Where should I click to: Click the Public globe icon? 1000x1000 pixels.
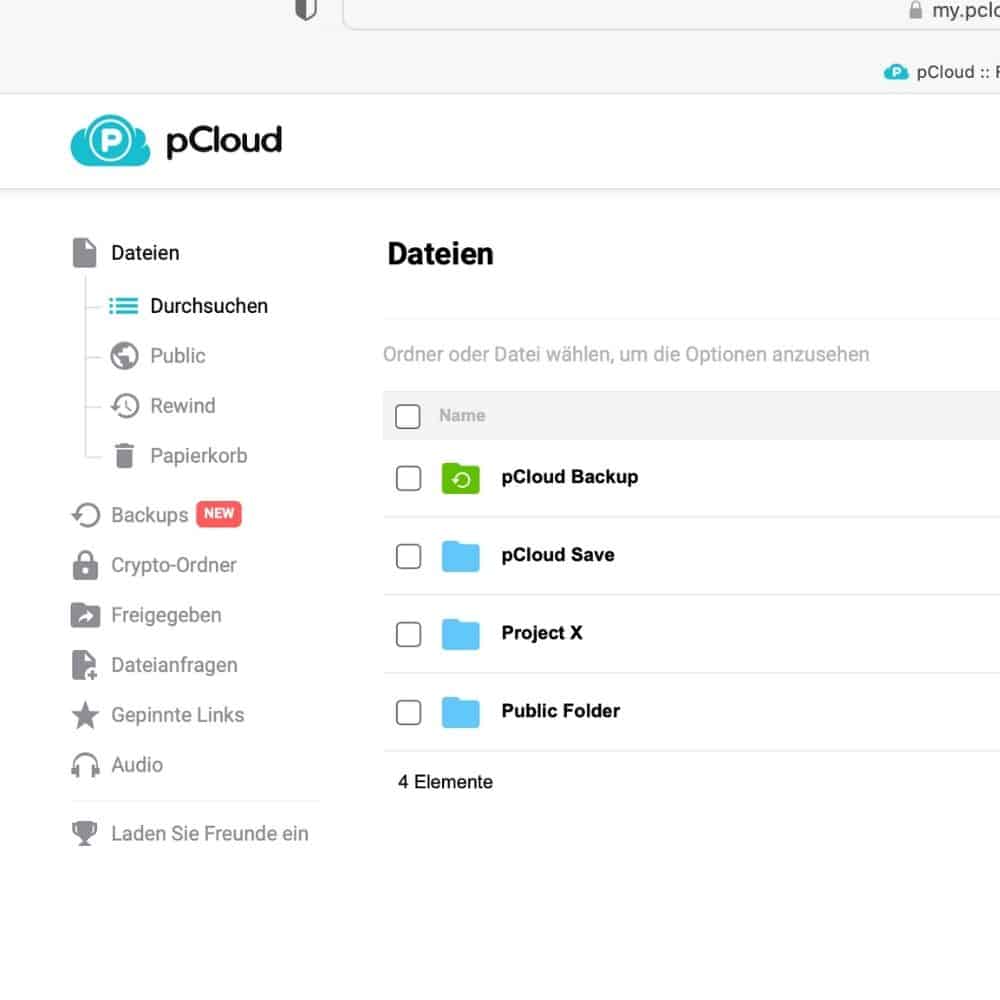click(x=124, y=356)
